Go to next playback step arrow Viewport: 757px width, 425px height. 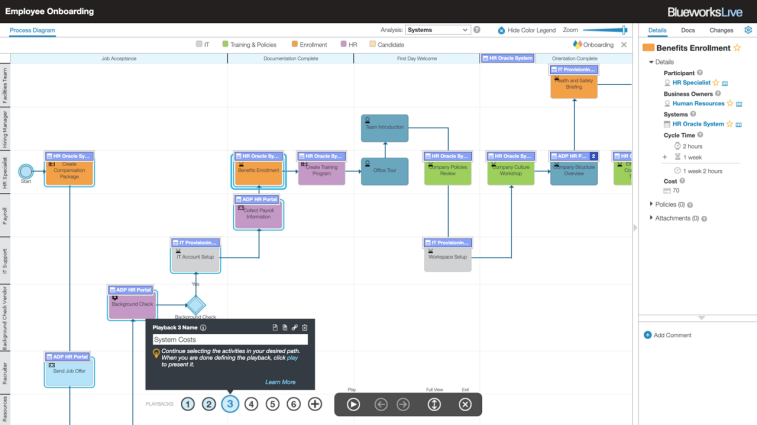coord(403,404)
